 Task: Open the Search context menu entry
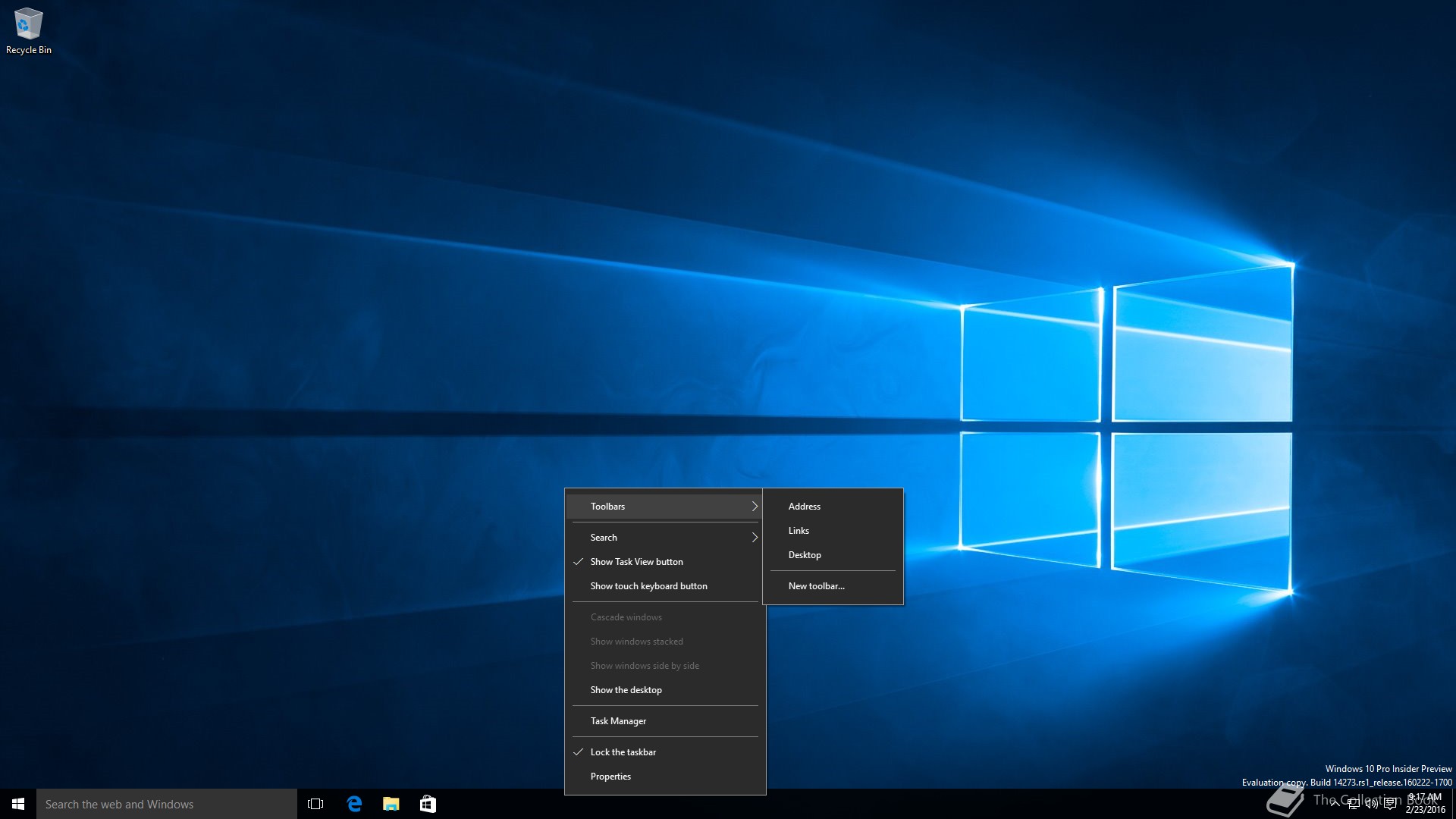[665, 538]
